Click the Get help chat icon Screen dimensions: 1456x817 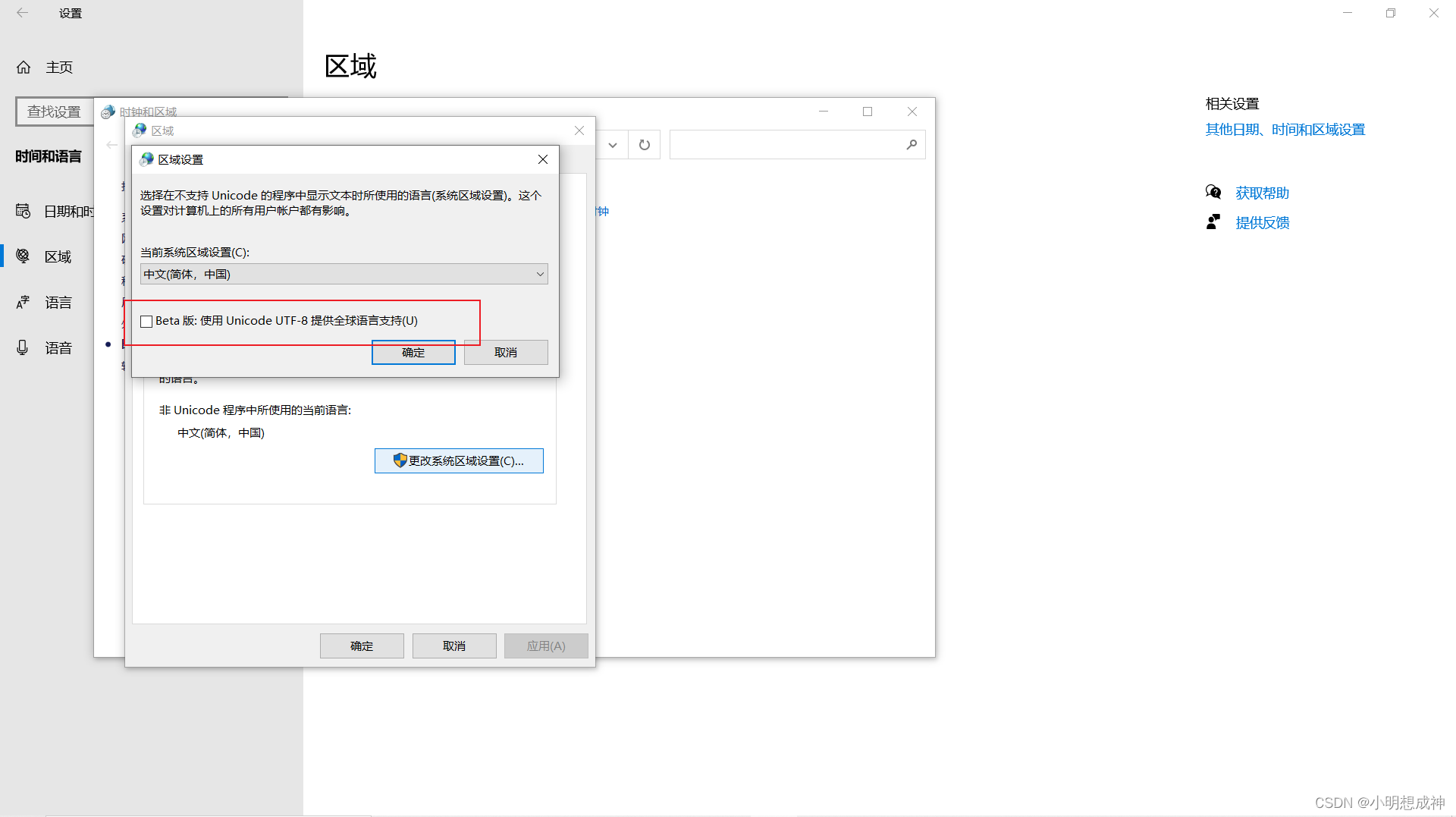[1213, 192]
